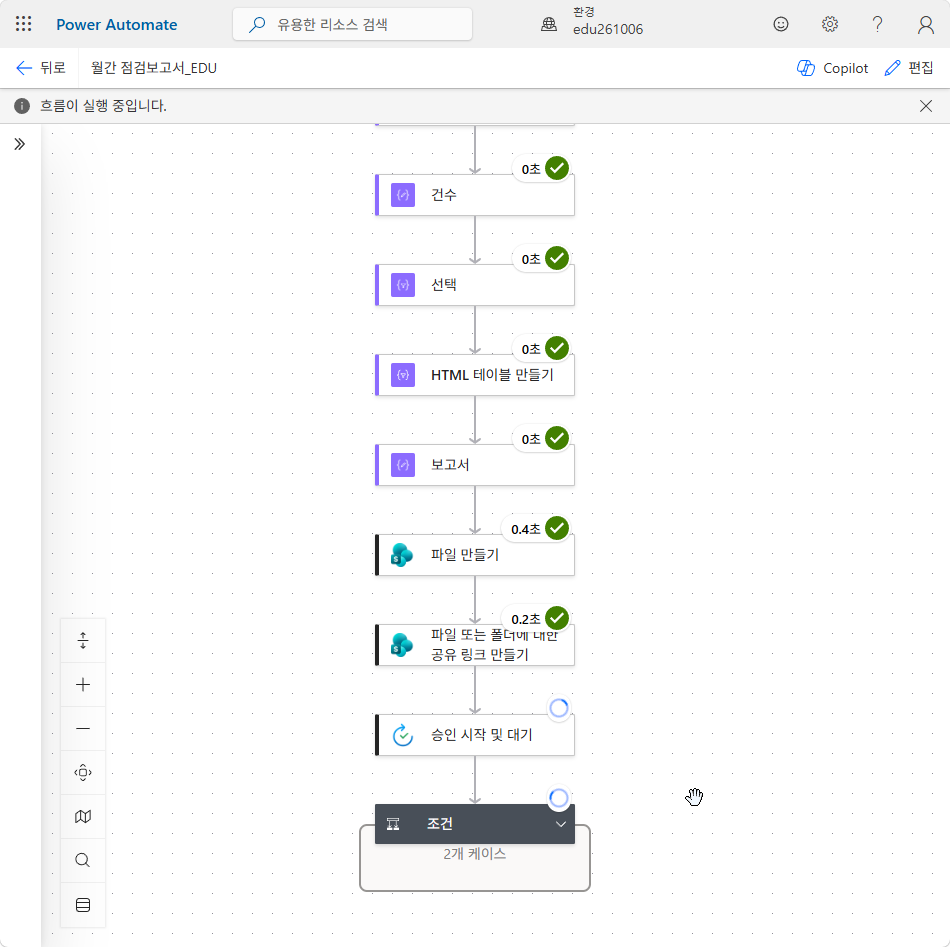This screenshot has width=950, height=947.
Task: Click the expand/collapse all actions control
Action: coord(83,640)
